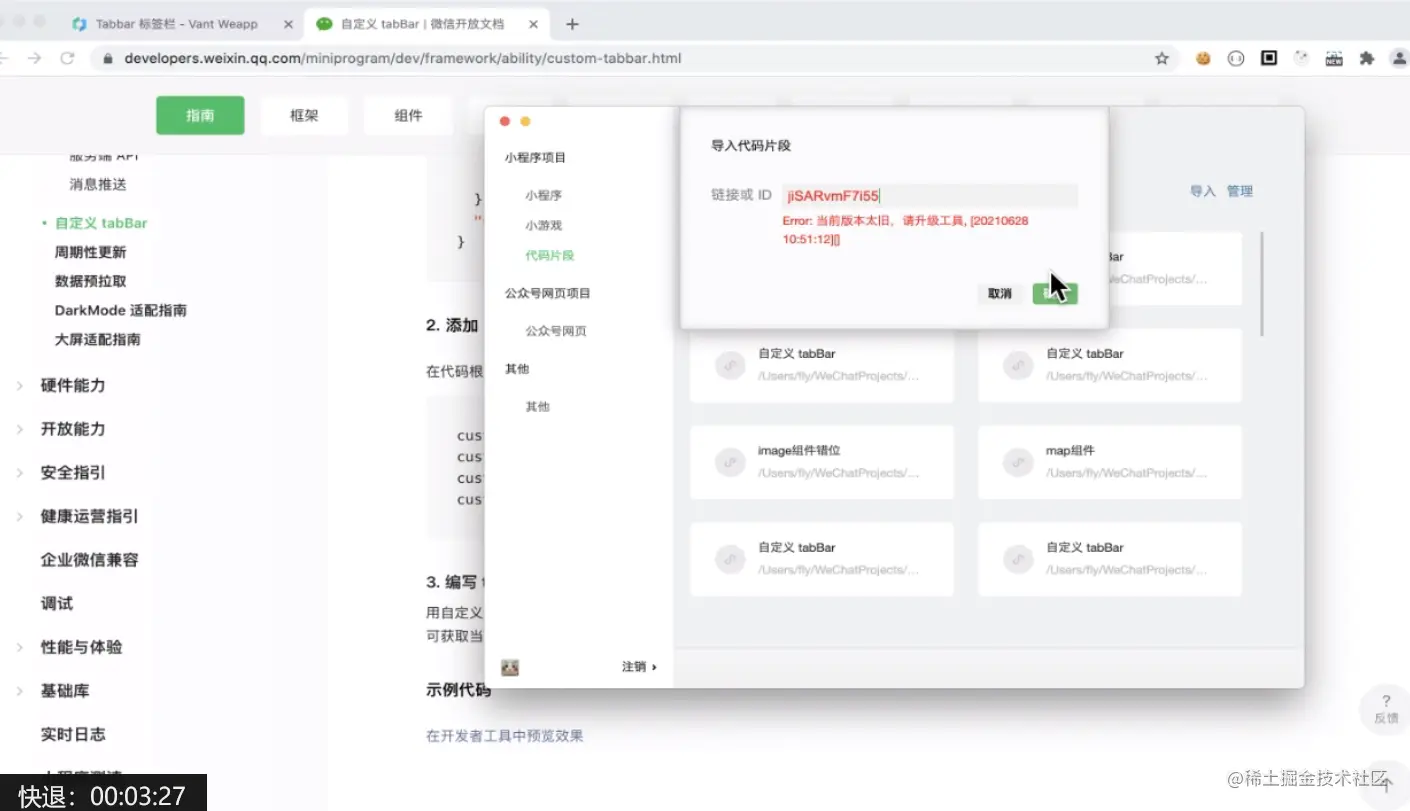Select 自定义 tabBar in docs sidebar
The width and height of the screenshot is (1410, 811).
(x=101, y=223)
